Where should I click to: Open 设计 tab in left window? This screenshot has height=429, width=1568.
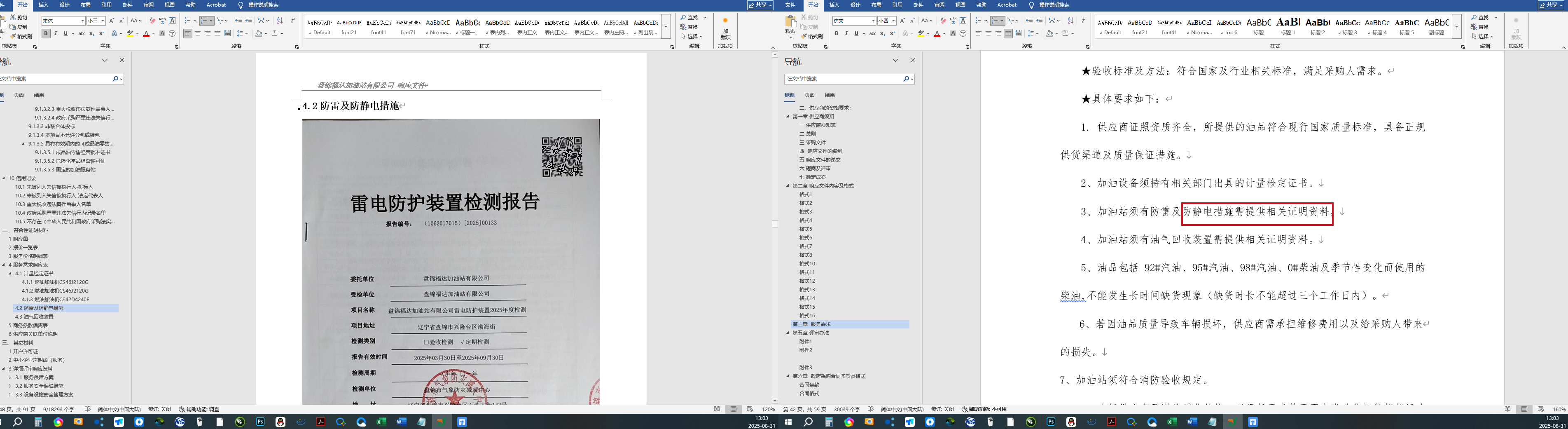(x=65, y=5)
